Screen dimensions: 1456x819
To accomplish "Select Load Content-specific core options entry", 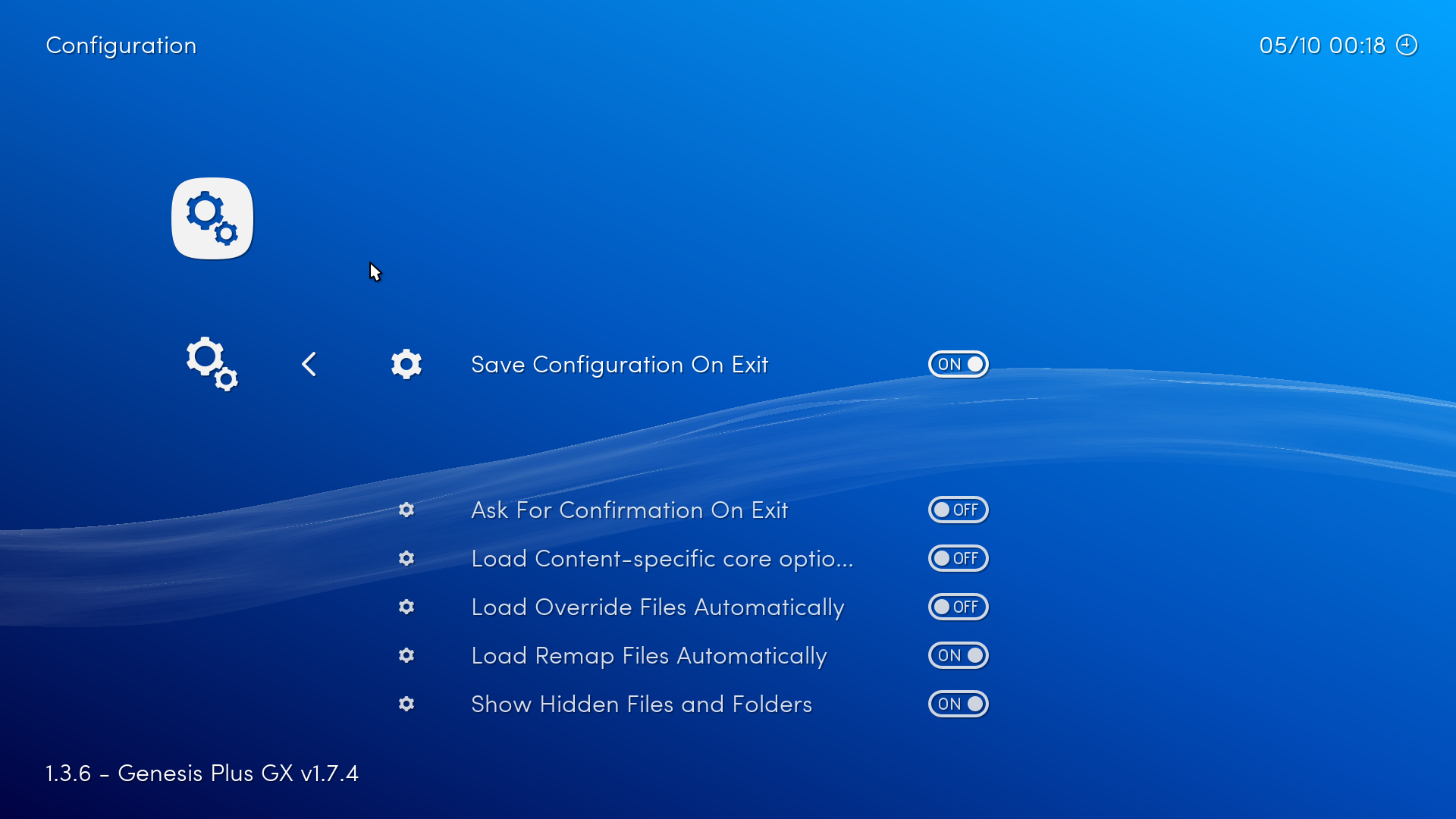I will [x=662, y=559].
